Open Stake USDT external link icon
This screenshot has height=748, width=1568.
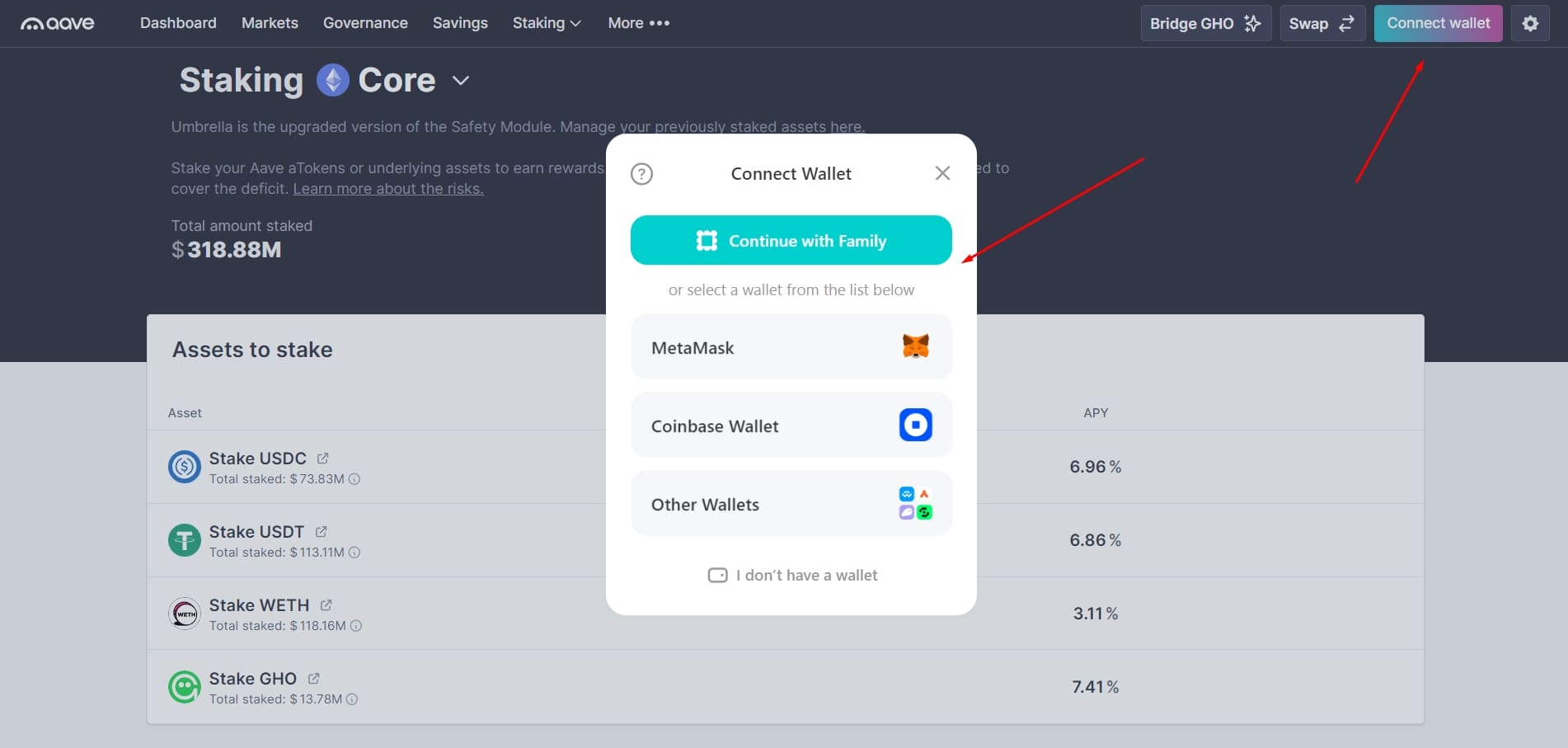coord(321,531)
